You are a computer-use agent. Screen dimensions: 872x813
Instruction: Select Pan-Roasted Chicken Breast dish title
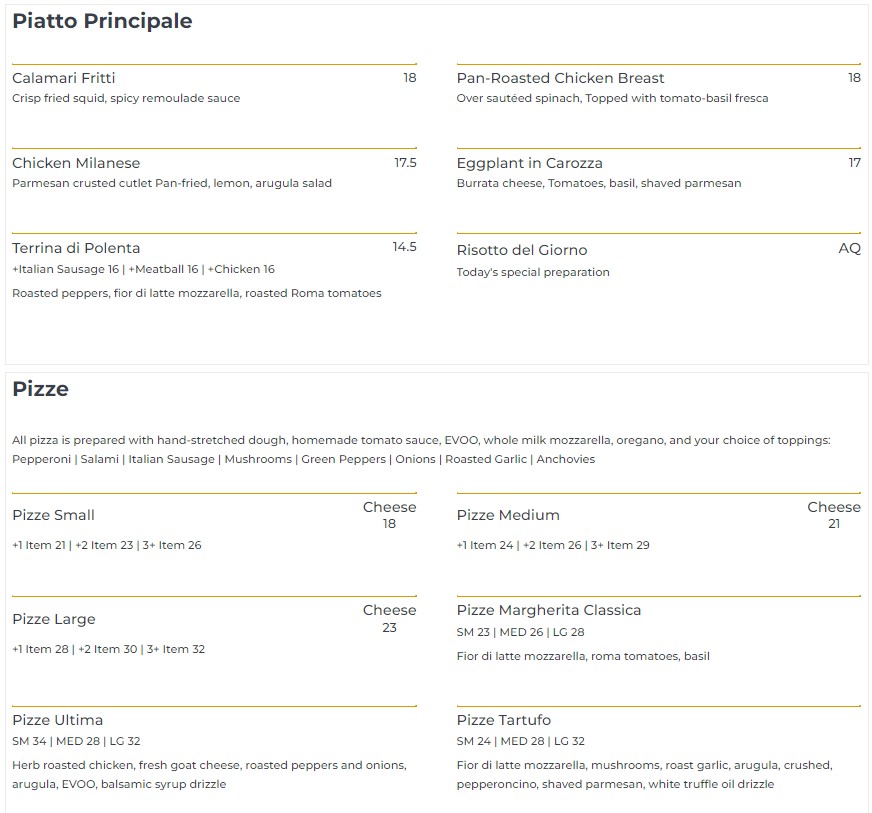click(560, 78)
